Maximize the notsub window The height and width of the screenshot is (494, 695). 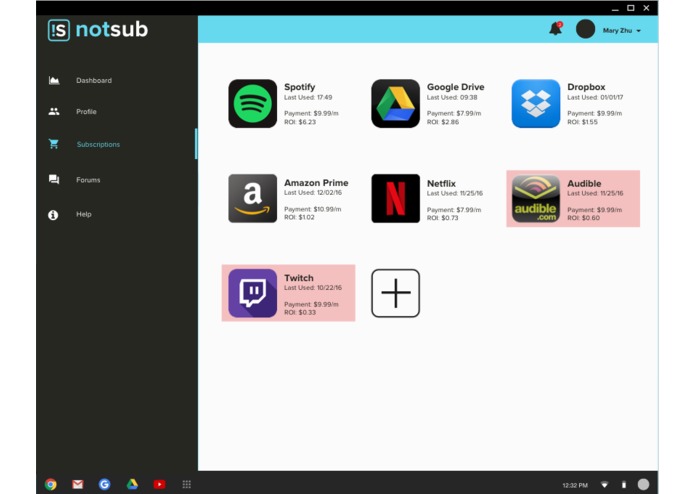[x=630, y=8]
